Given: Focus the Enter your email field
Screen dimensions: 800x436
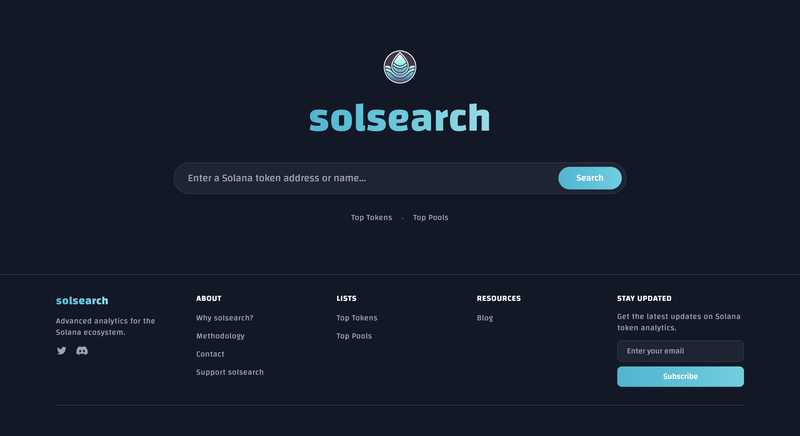Looking at the screenshot, I should (x=680, y=351).
